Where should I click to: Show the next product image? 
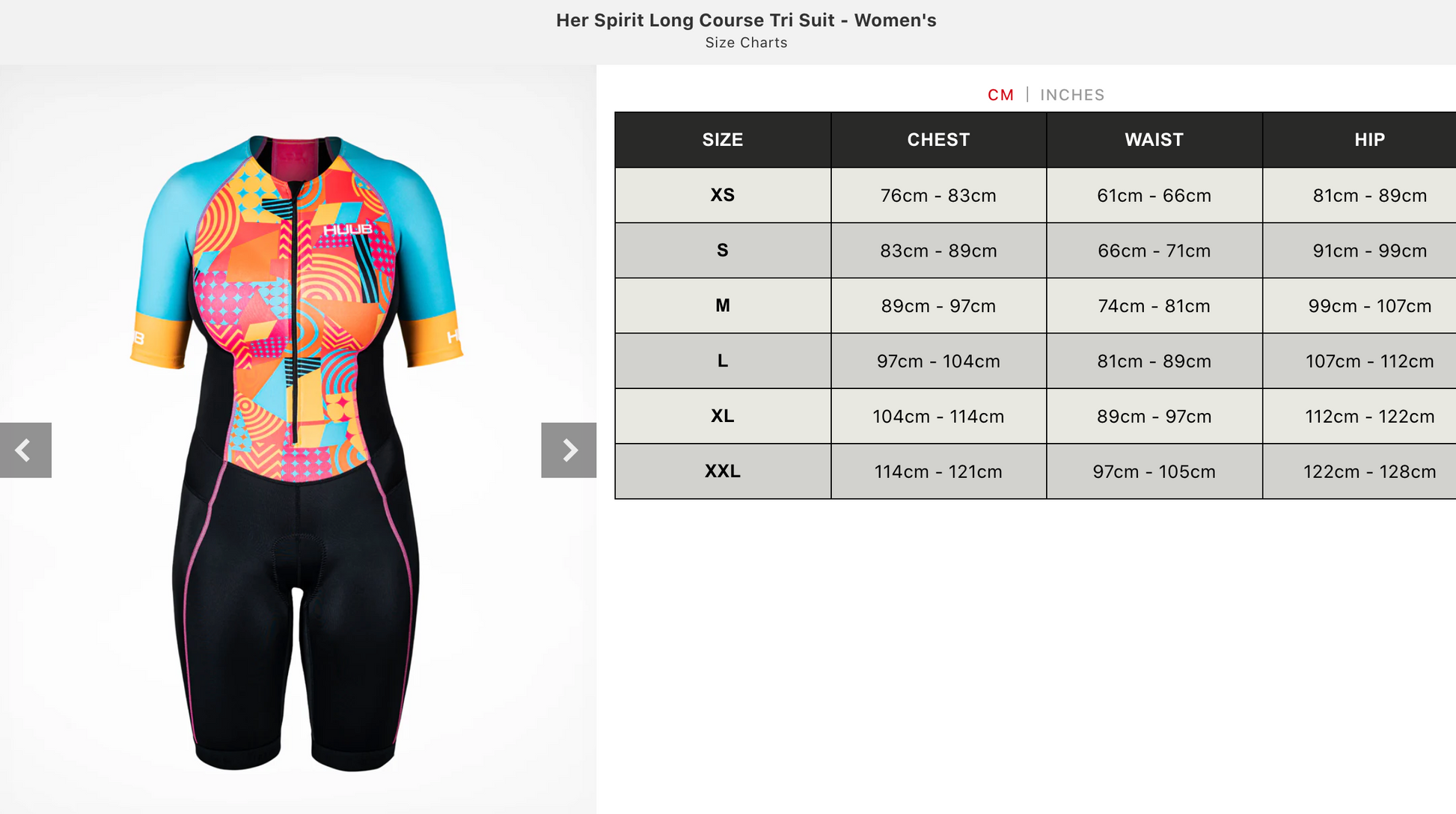pos(569,450)
